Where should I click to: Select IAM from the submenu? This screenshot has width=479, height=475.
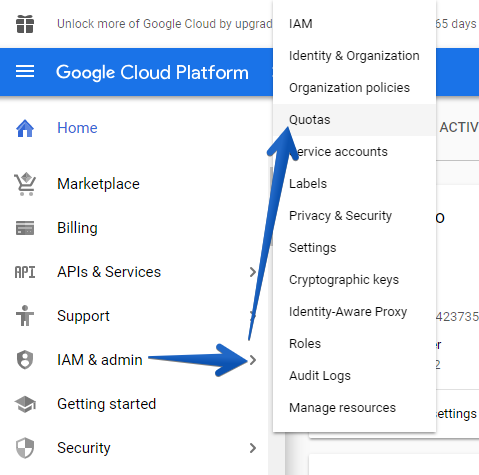[354, 24]
